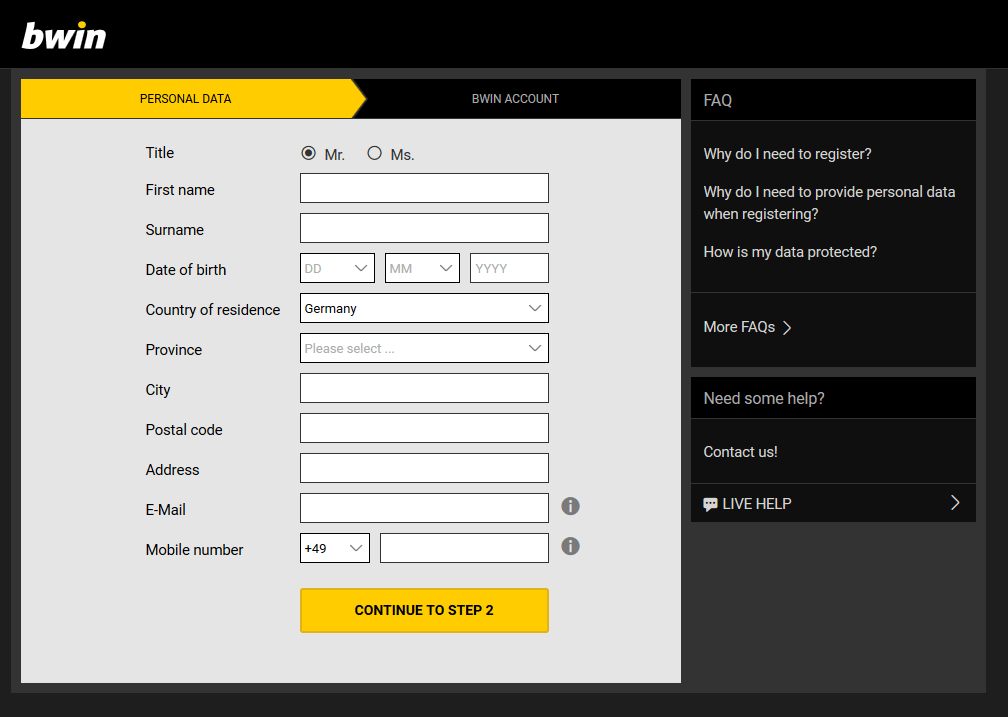The image size is (1008, 717).
Task: Click the 'FAQ' panel heading
Action: (717, 100)
